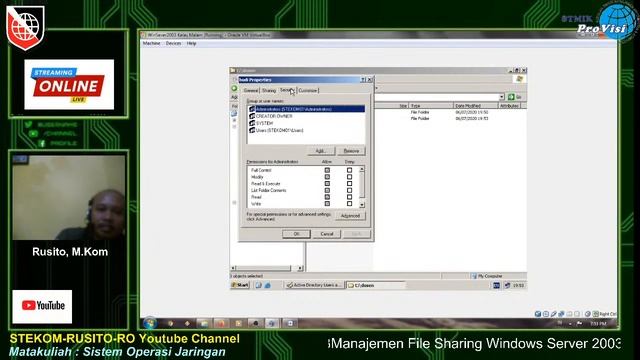Click the horizontal scrollbar thumb in folder pane
The width and height of the screenshot is (640, 360).
coord(264,268)
